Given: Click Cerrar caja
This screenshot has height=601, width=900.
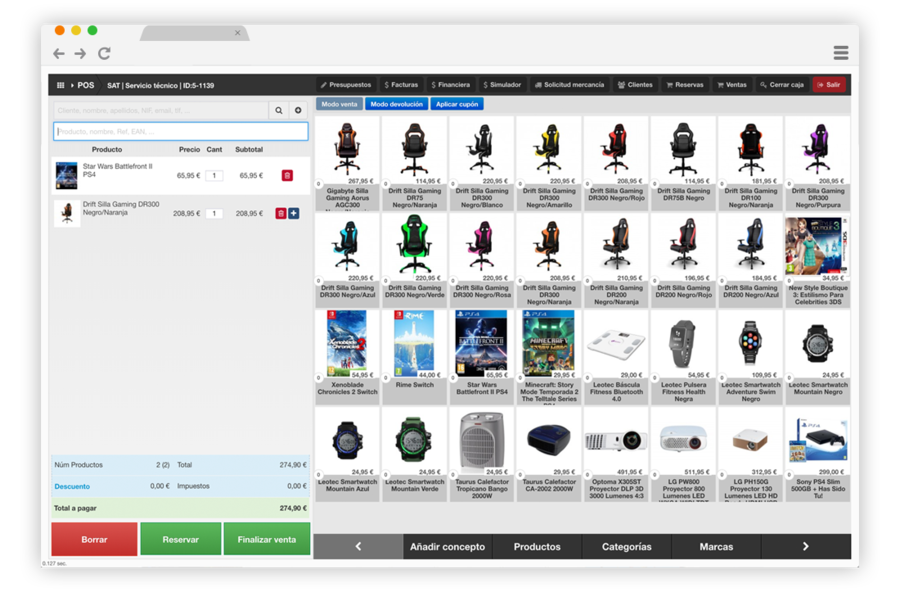Looking at the screenshot, I should [782, 85].
